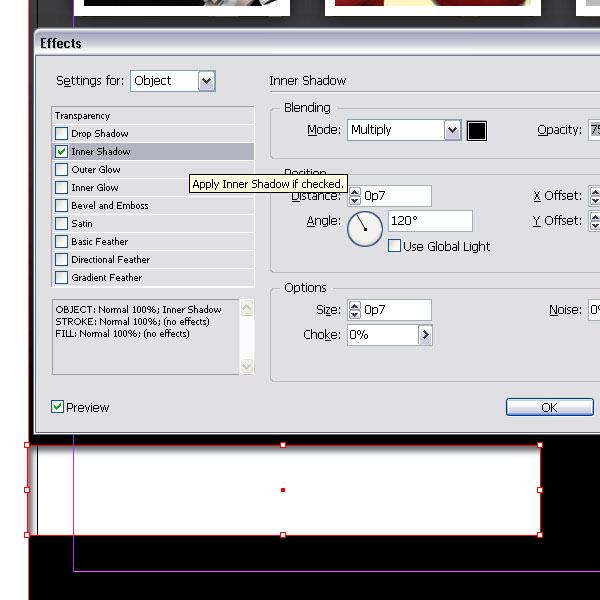Click the Y Offset stepper
Viewport: 600px width, 600px height.
595,221
